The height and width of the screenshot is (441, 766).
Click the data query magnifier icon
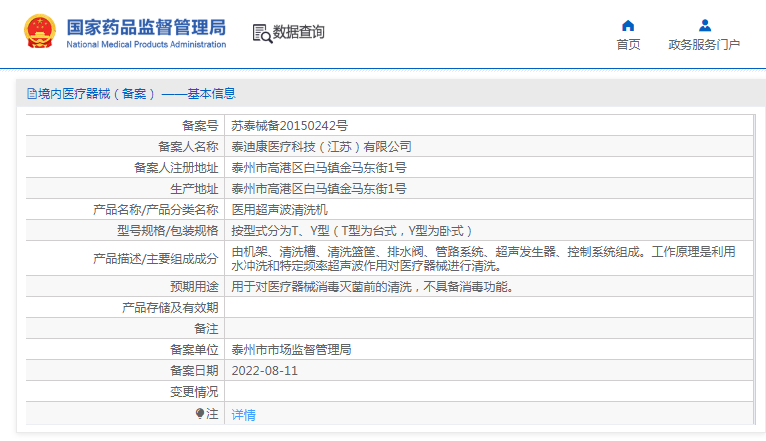[262, 33]
